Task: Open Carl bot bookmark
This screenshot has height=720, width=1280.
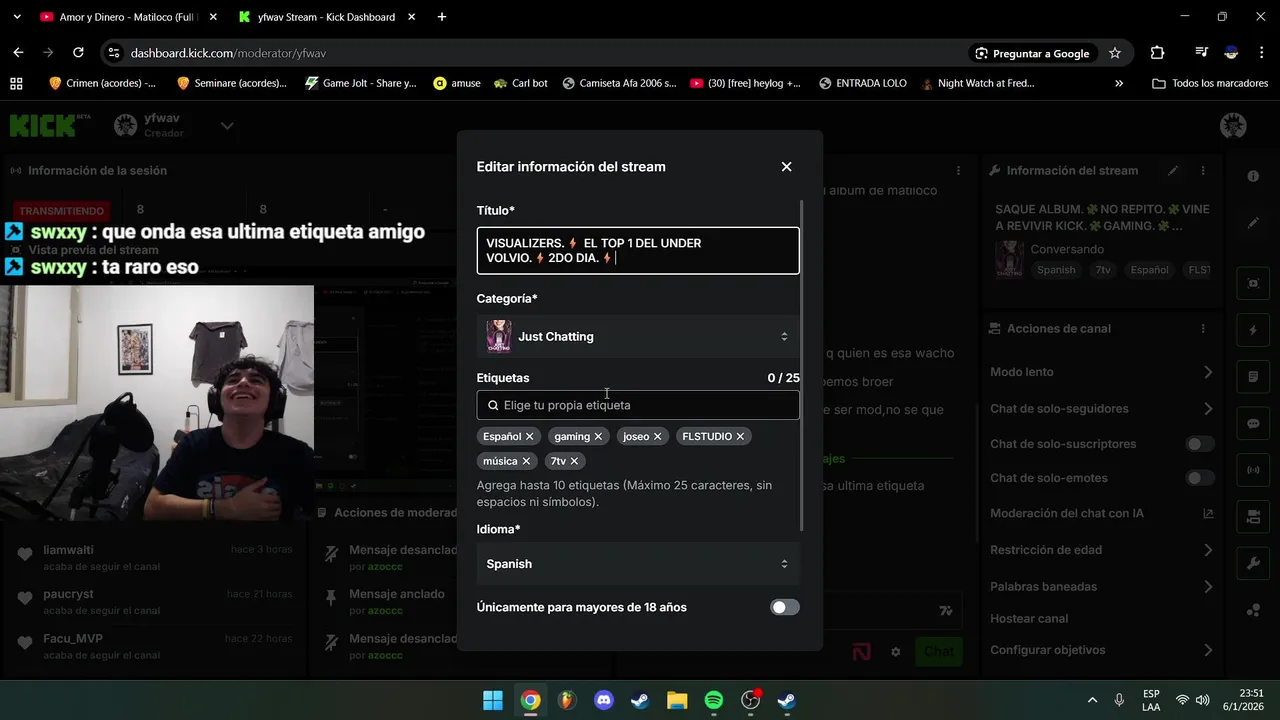Action: tap(521, 83)
